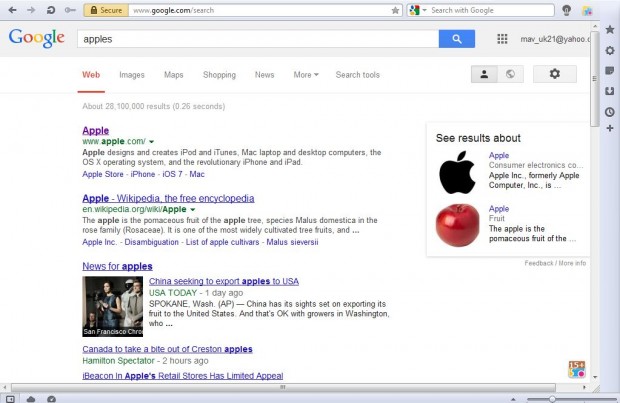Open Apple consumer electronics result in side panel
Viewport: 620px width, 403px height.
pyautogui.click(x=499, y=155)
